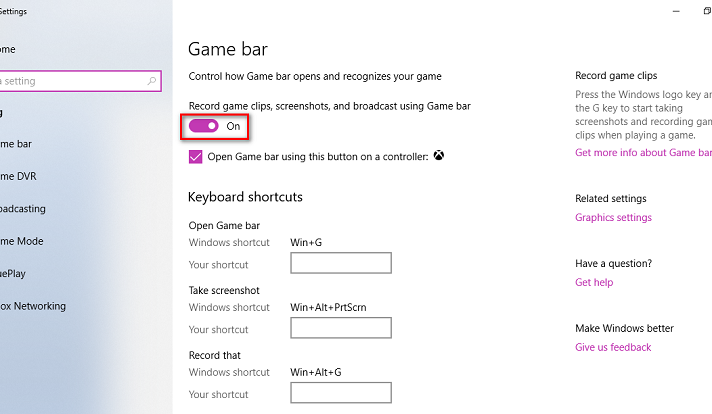Go to Broadcasting settings in sidebar
This screenshot has height=414, width=712.
tap(23, 209)
